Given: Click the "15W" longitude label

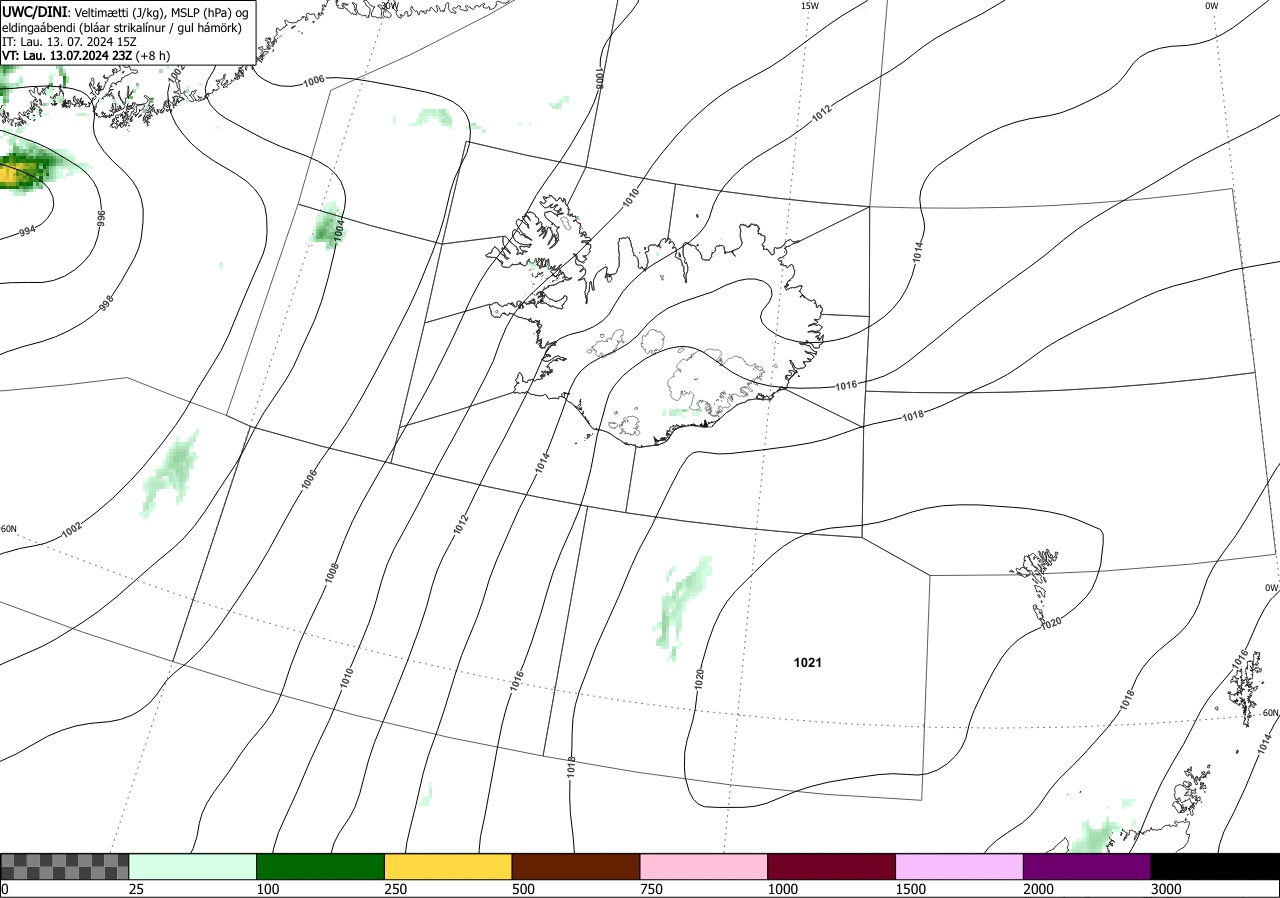Looking at the screenshot, I should (x=810, y=6).
